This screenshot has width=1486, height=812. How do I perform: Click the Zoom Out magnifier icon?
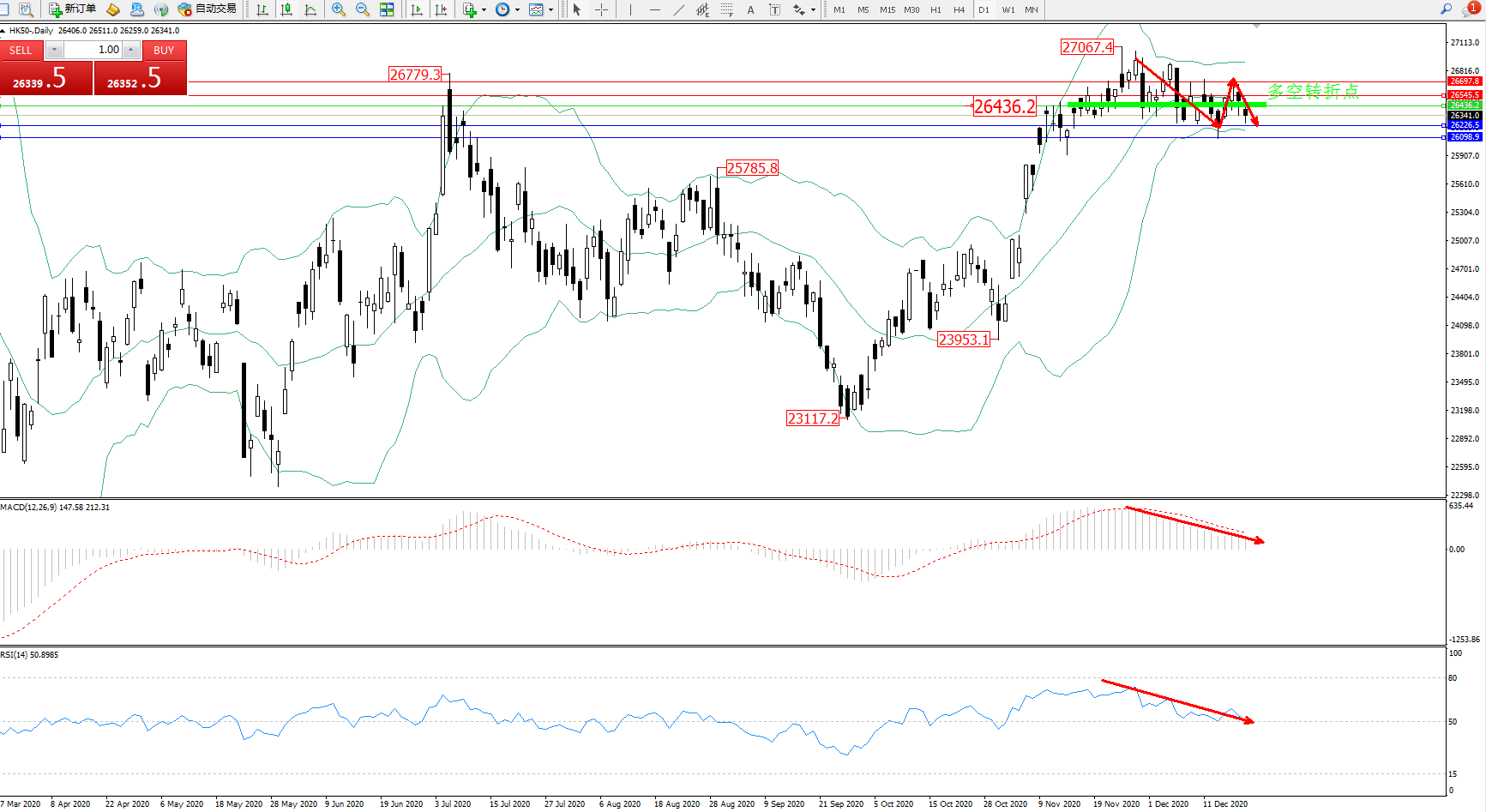362,9
